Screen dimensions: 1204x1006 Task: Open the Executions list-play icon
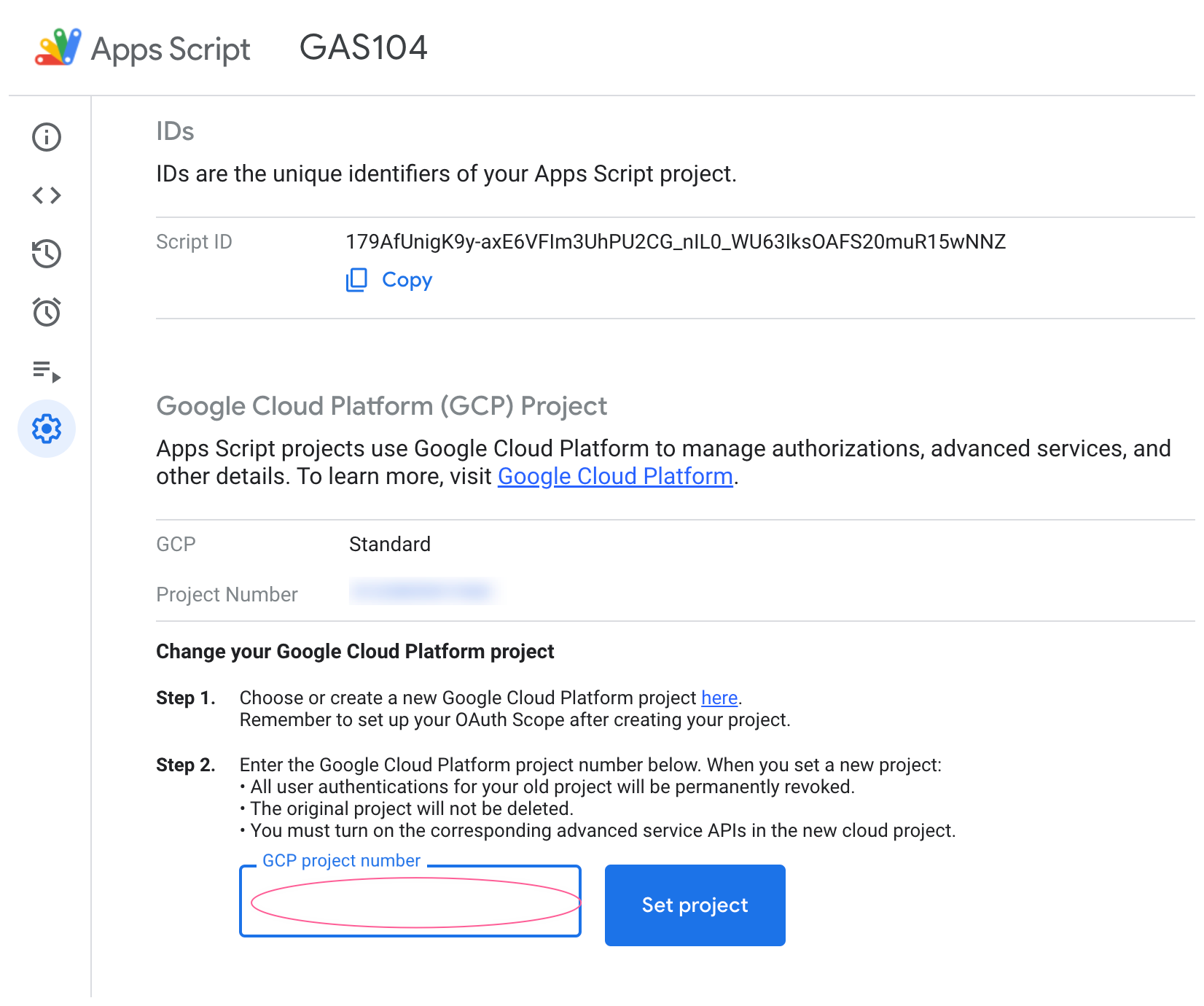point(47,371)
